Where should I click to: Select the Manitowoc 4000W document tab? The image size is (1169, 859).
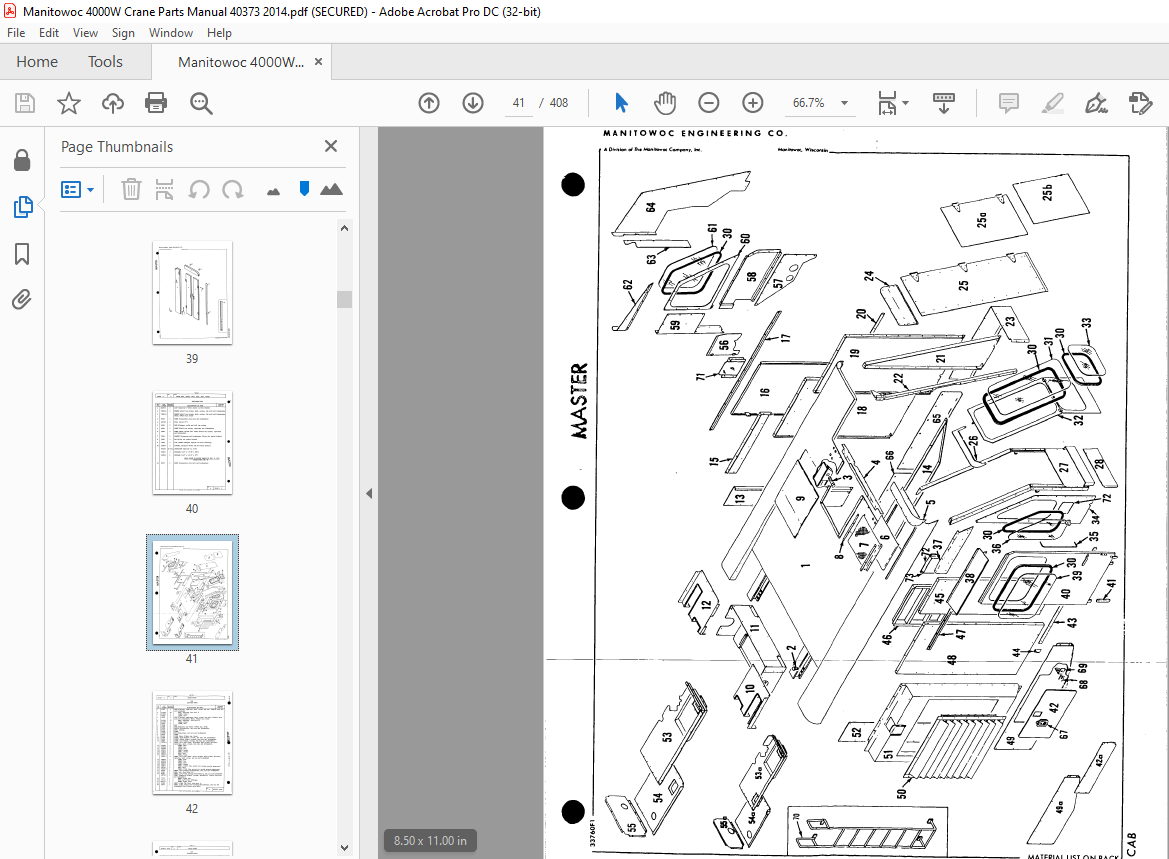pyautogui.click(x=241, y=62)
